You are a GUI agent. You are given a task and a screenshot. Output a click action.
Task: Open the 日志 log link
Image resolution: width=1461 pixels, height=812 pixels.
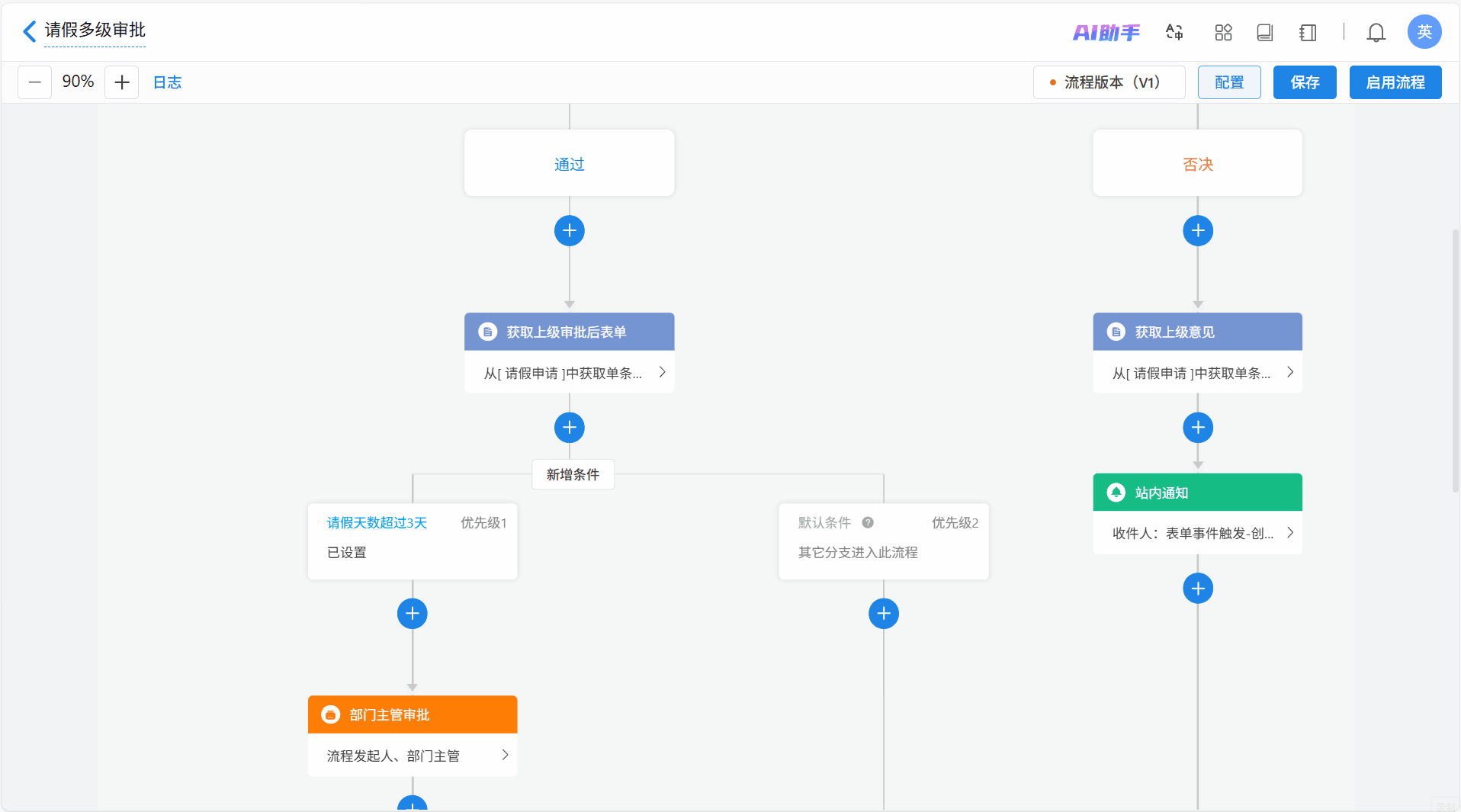point(167,82)
